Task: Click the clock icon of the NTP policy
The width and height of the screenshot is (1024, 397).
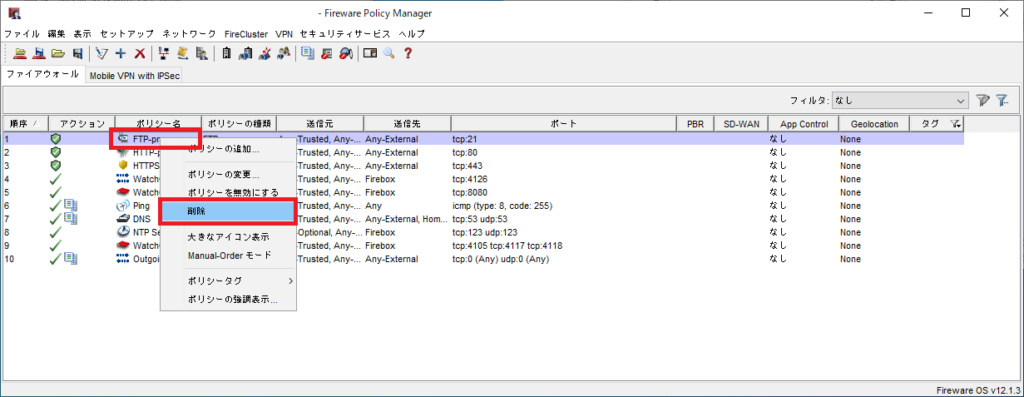Action: click(x=122, y=232)
